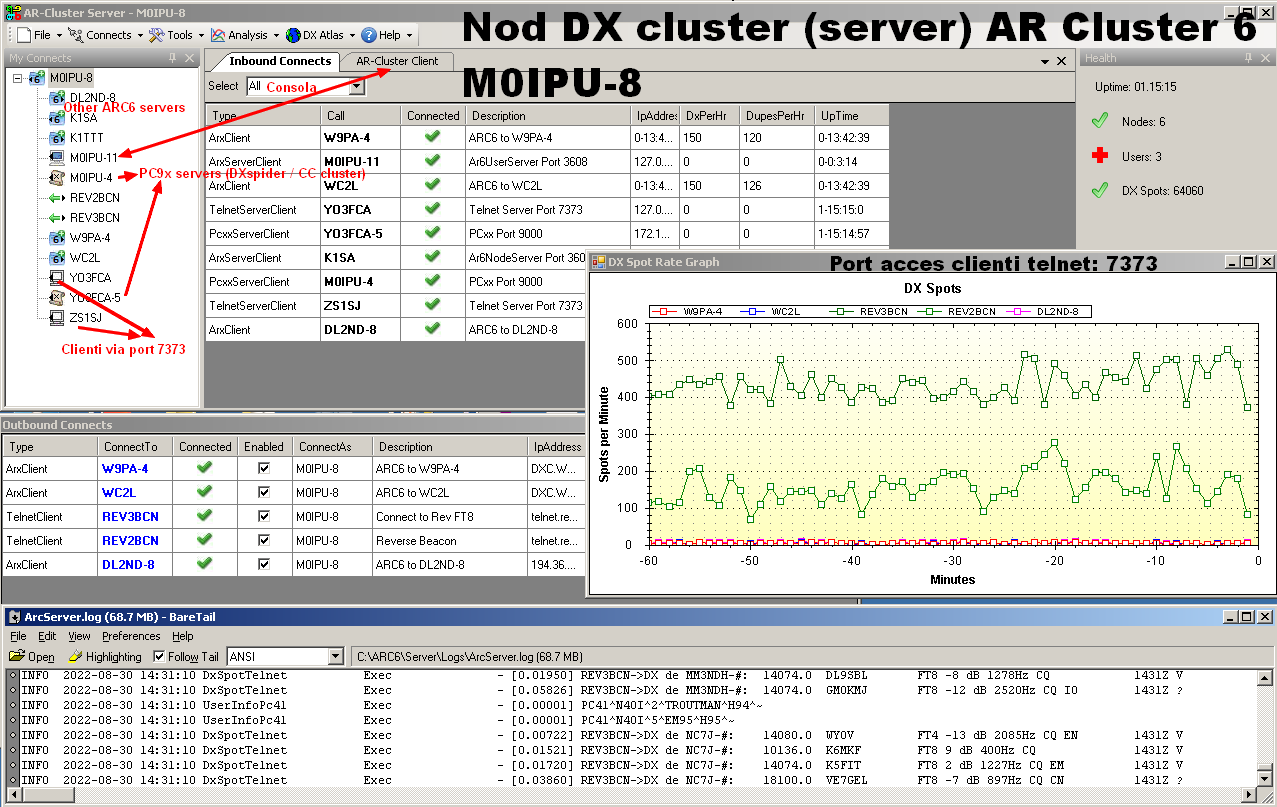1277x807 pixels.
Task: Open the Analysis toolbar dropdown
Action: 276,35
